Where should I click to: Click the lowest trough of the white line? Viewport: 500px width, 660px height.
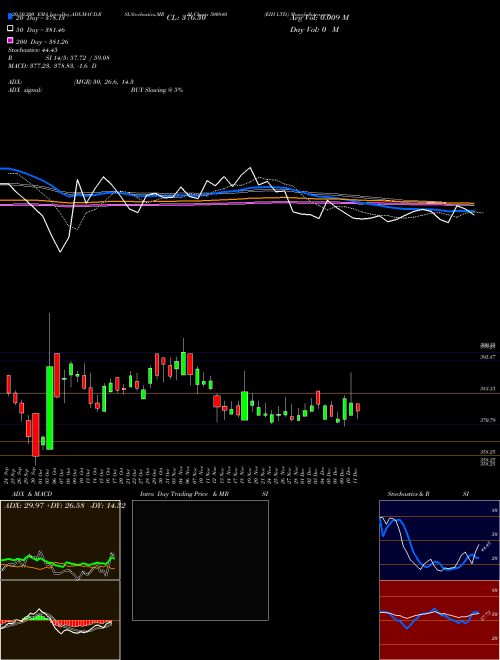pyautogui.click(x=60, y=252)
